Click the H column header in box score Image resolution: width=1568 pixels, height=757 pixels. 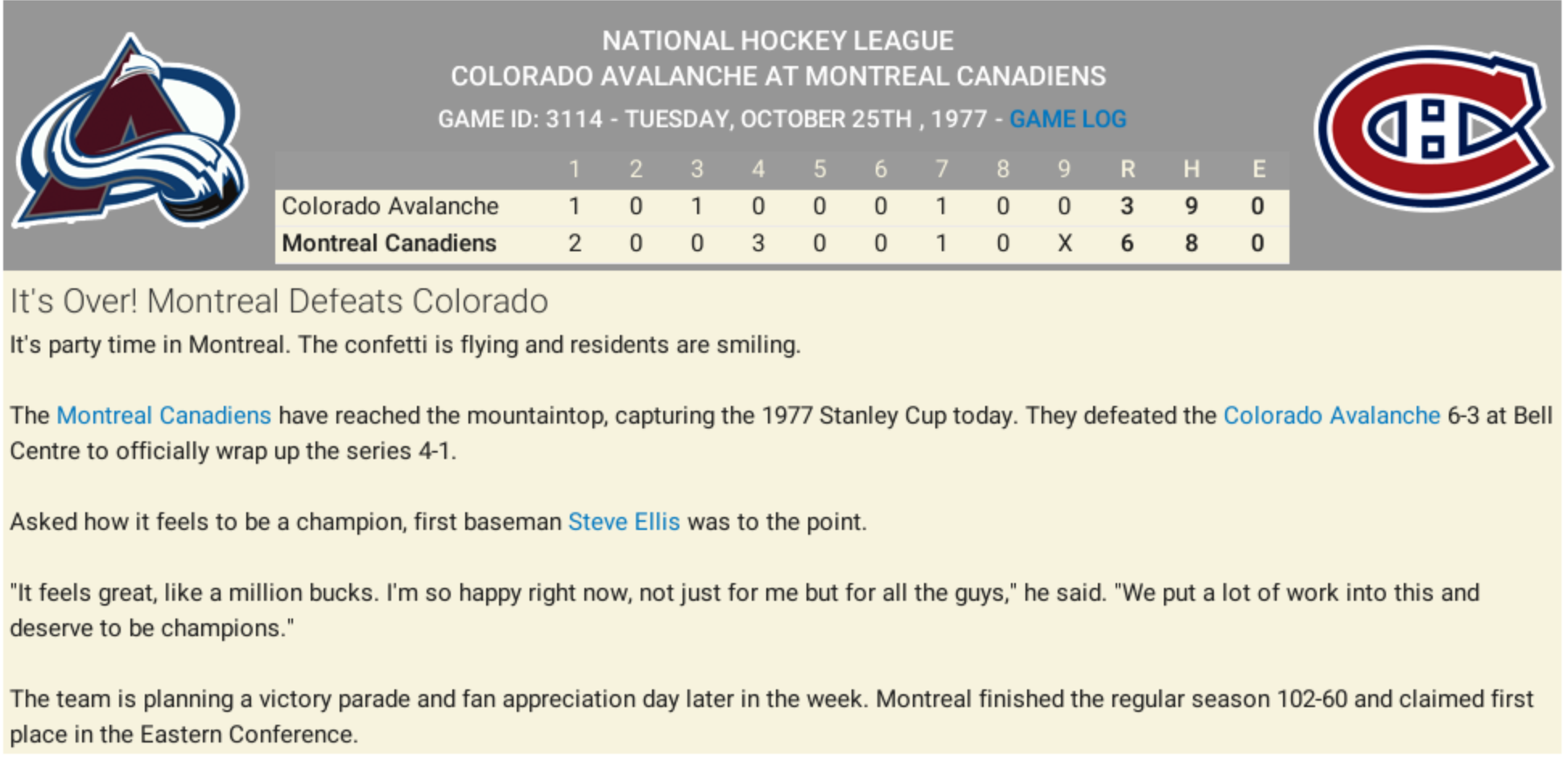[1191, 169]
